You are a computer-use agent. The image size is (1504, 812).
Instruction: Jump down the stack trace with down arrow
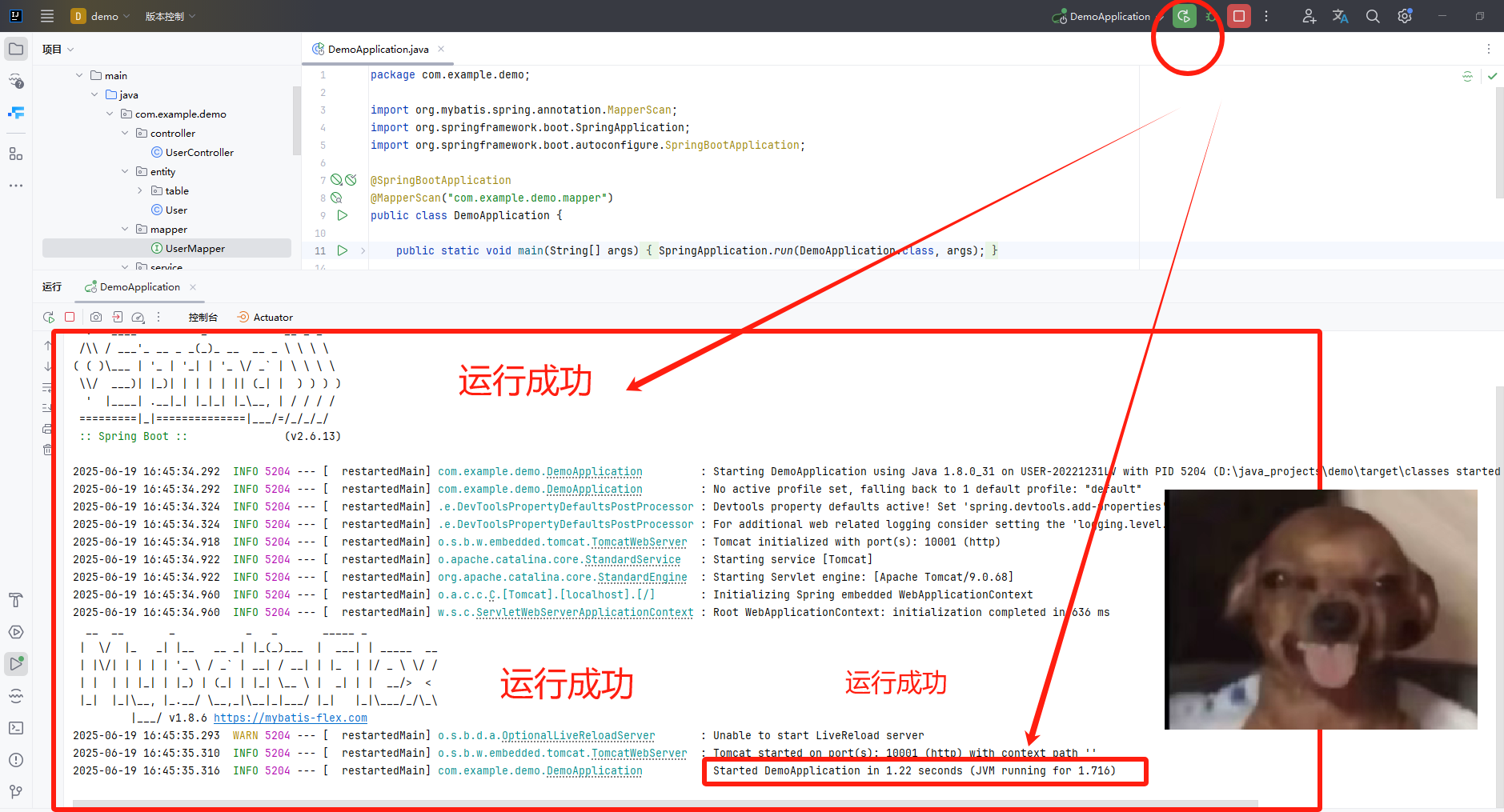48,366
